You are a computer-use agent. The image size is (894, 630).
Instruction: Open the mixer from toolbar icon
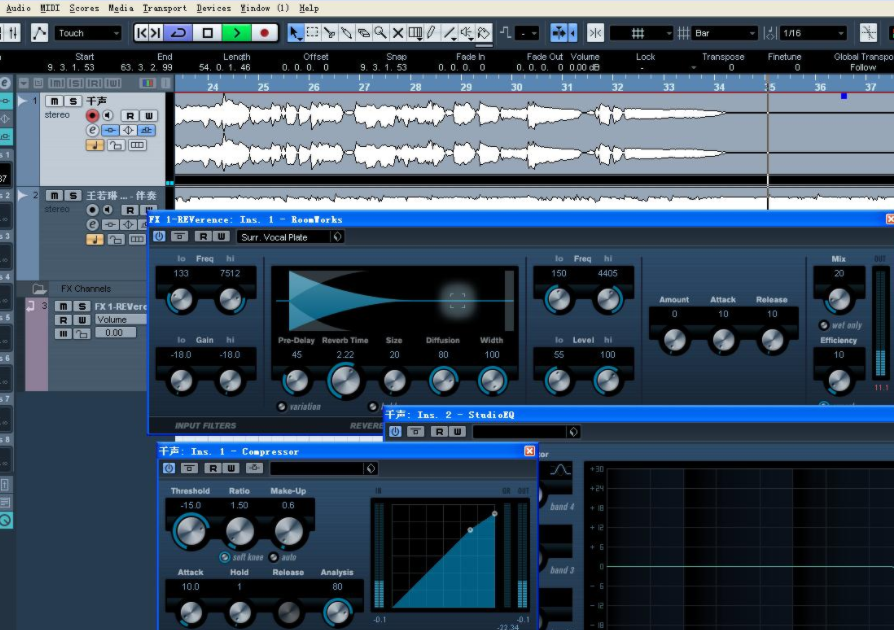[x=13, y=32]
